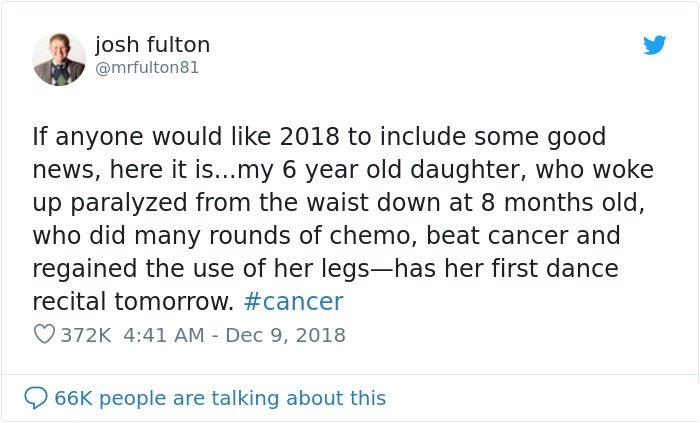Screen dimensions: 700x423
Task: Click the tweet's first line about 2018
Action: click(319, 136)
